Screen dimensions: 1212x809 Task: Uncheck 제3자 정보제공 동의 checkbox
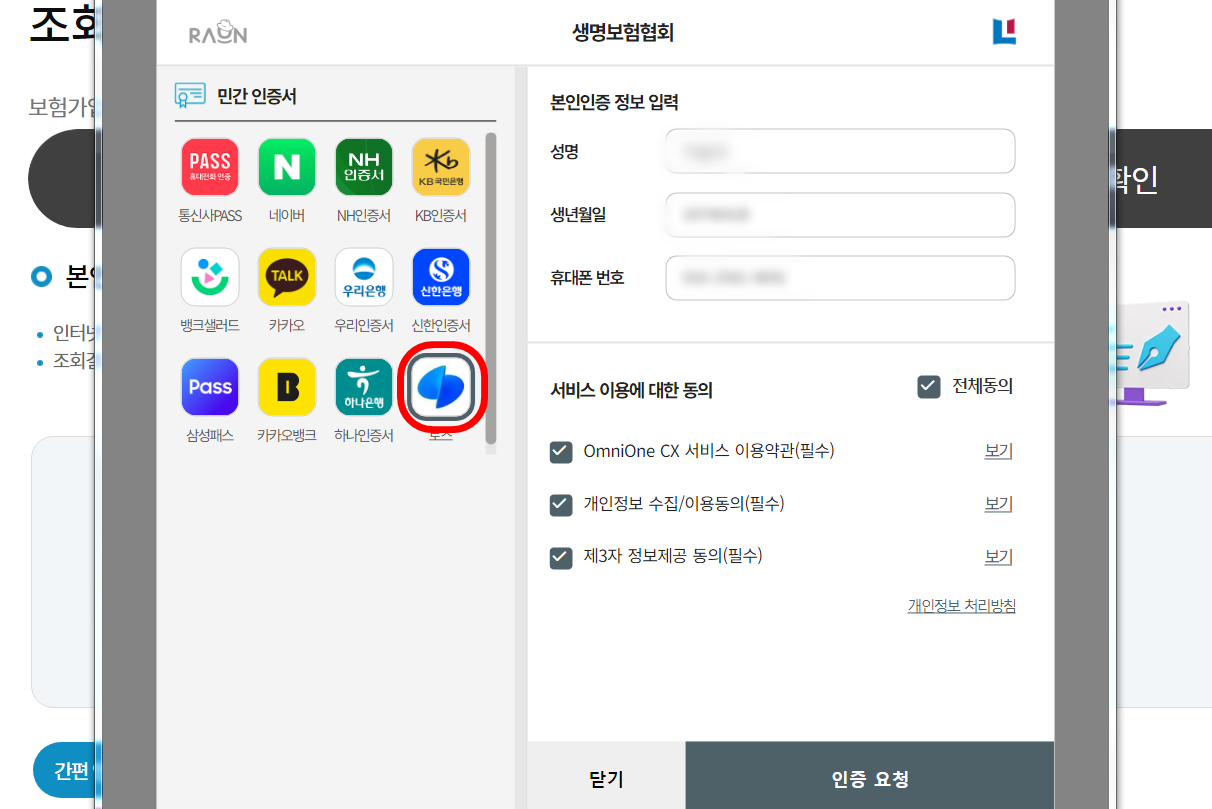pos(561,557)
